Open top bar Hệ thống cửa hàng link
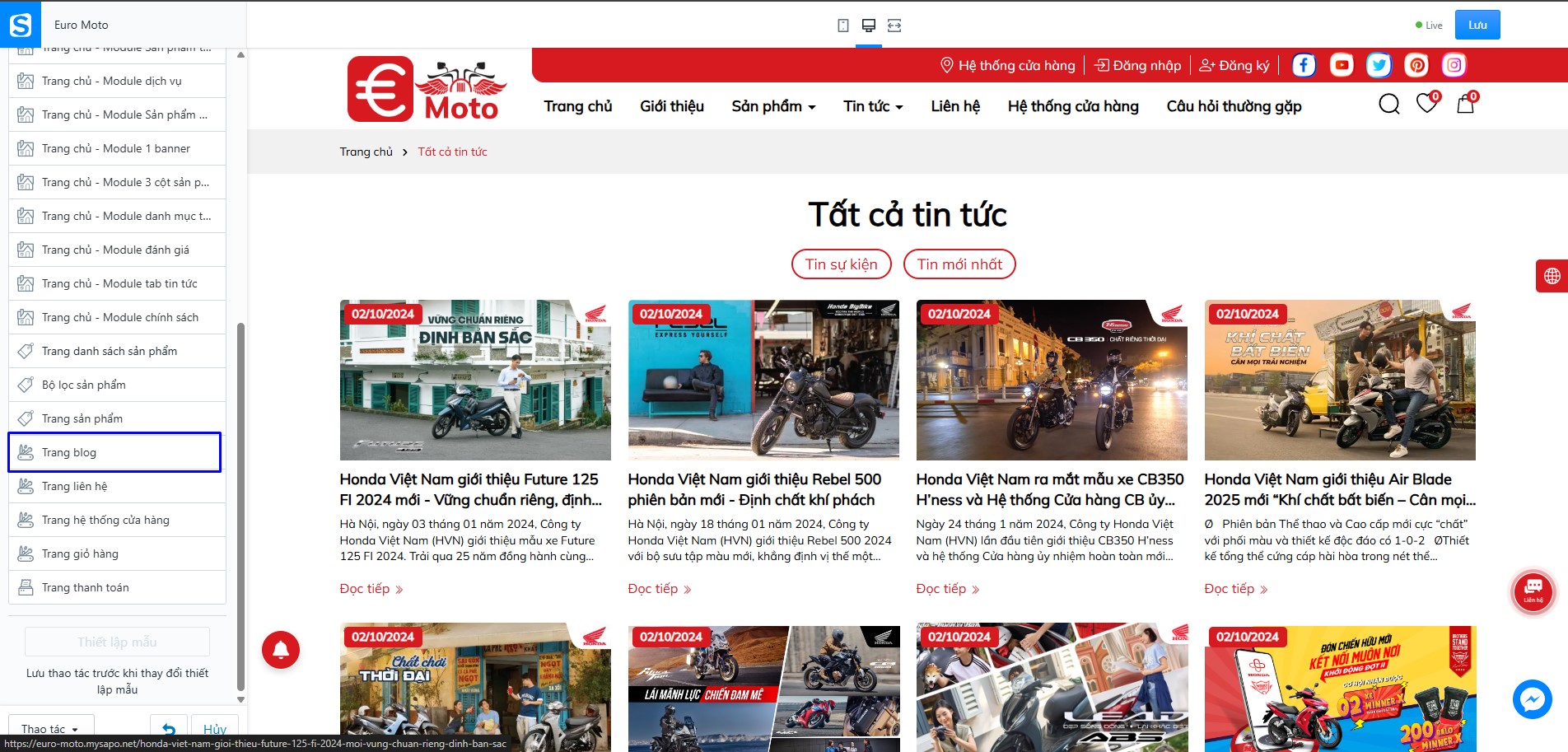Image resolution: width=1568 pixels, height=752 pixels. [x=1007, y=65]
